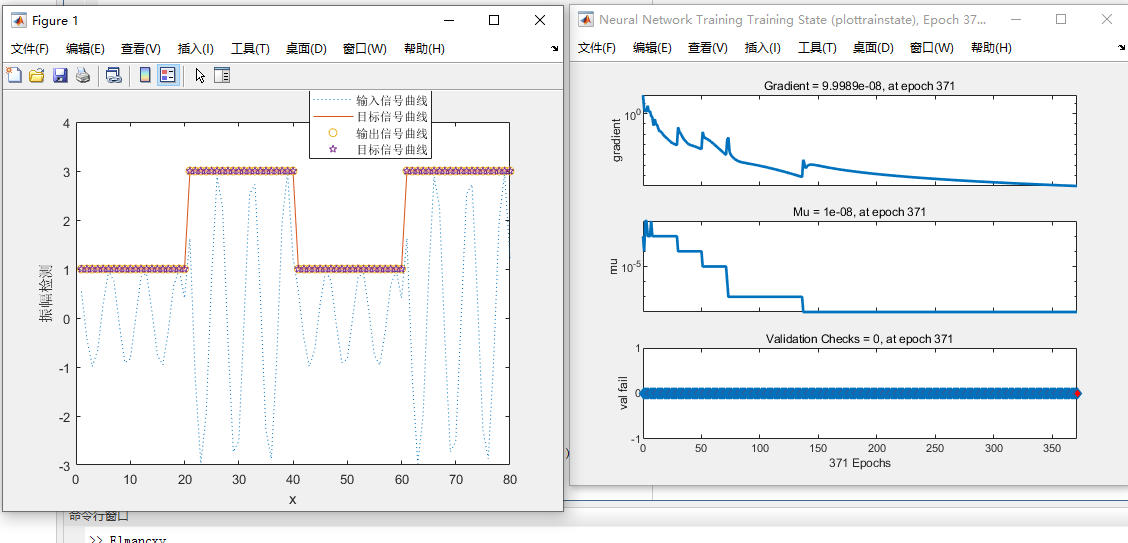This screenshot has height=543, width=1128.
Task: Open the 帮助(H) menu in Figure 1
Action: [x=424, y=49]
